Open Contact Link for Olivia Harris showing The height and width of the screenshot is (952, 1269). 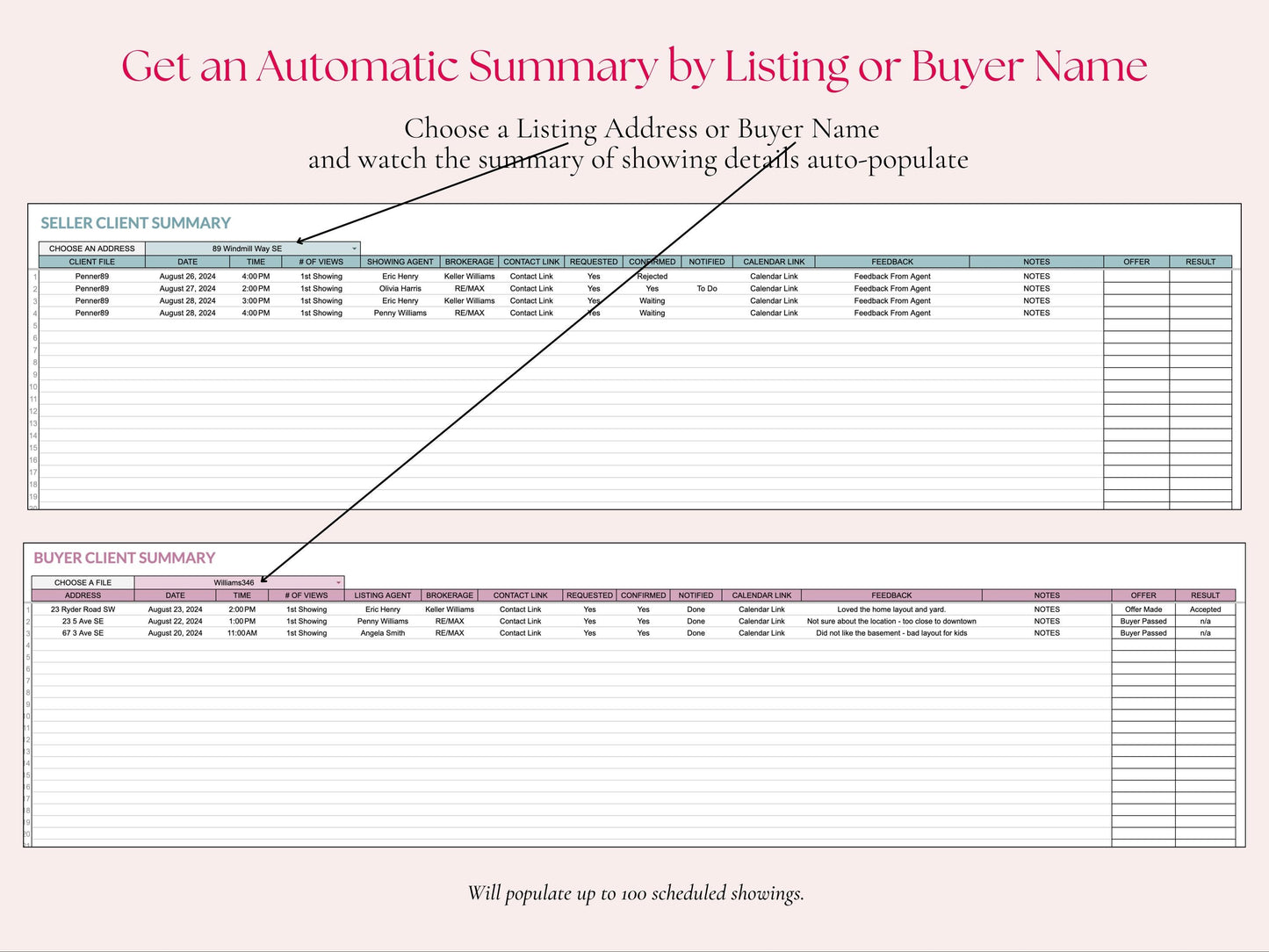pos(531,288)
